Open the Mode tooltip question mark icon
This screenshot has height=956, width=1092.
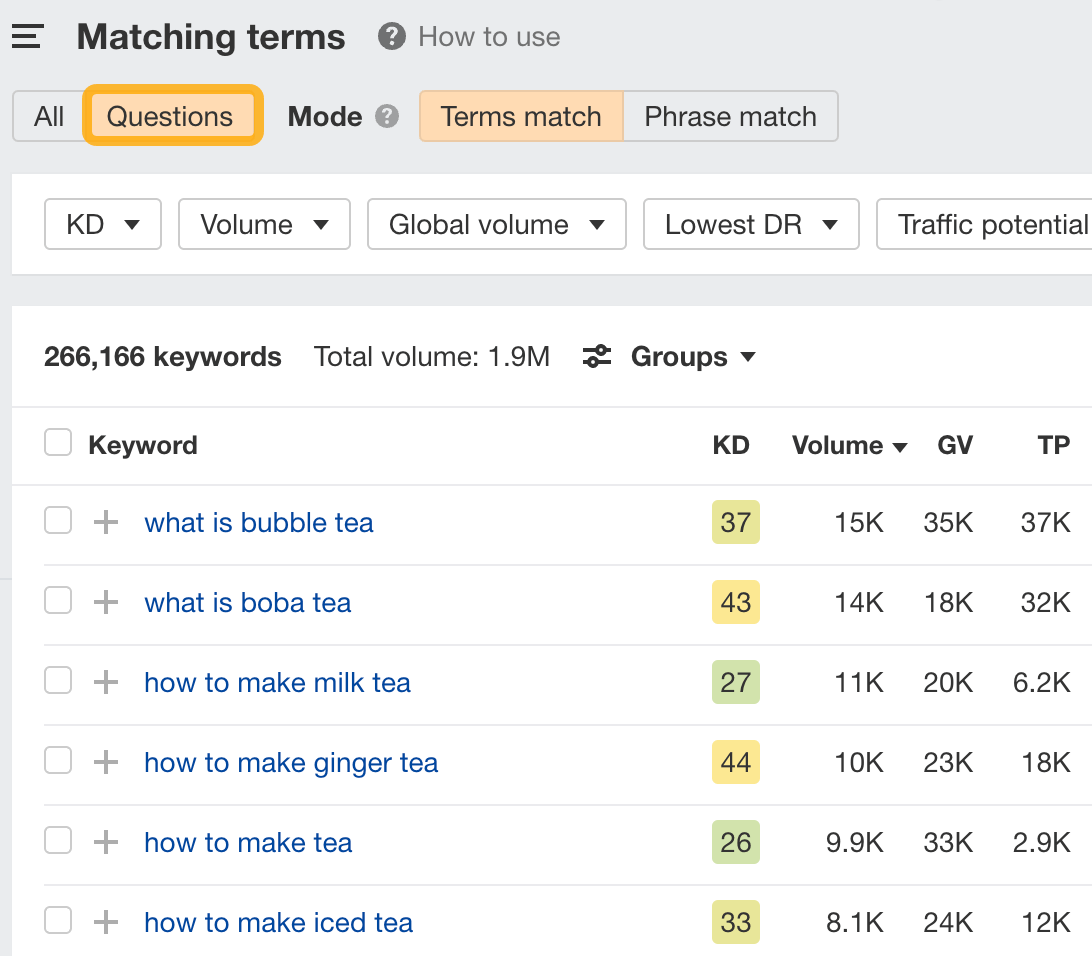(x=388, y=116)
